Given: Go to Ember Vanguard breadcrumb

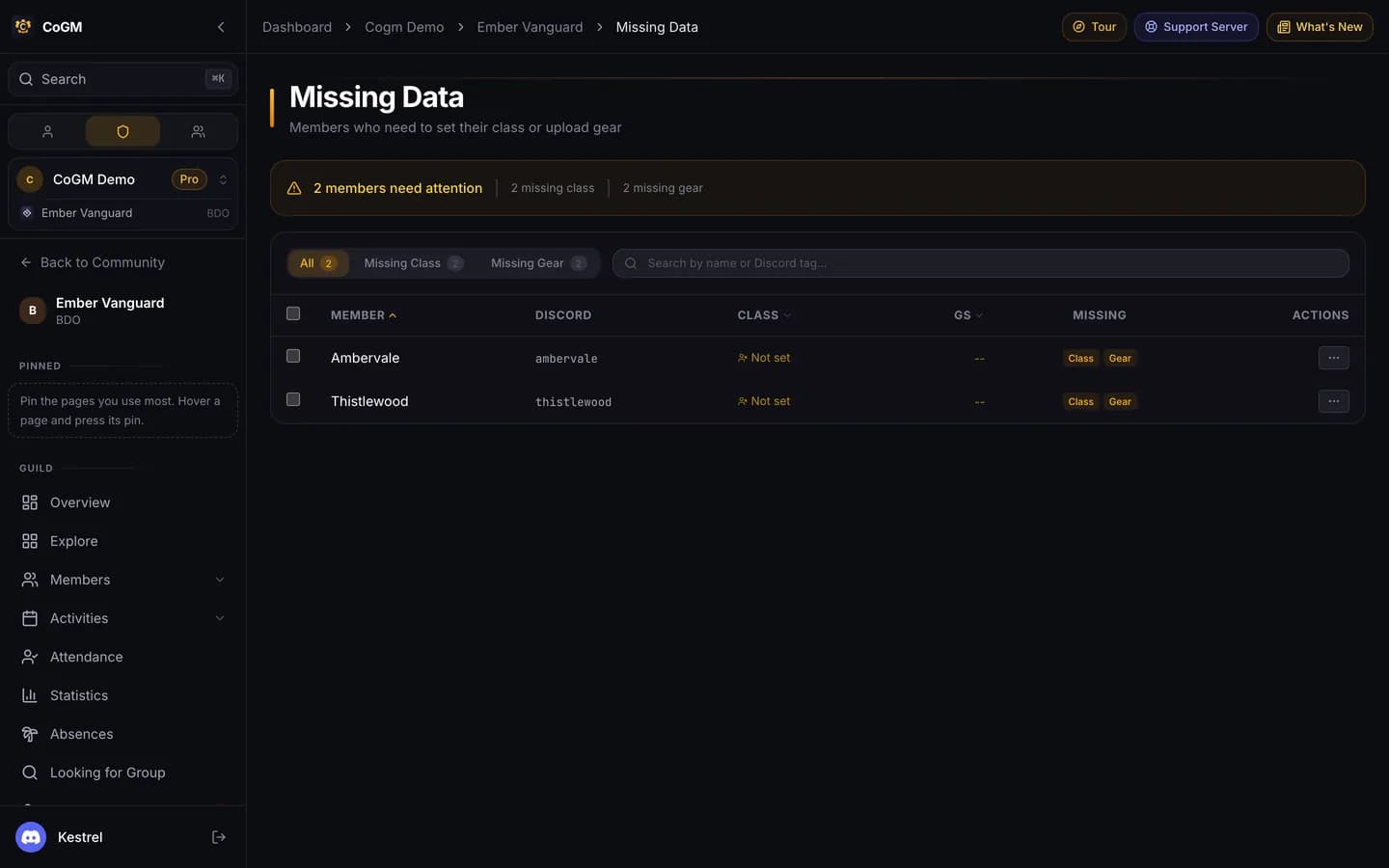Looking at the screenshot, I should [x=530, y=27].
